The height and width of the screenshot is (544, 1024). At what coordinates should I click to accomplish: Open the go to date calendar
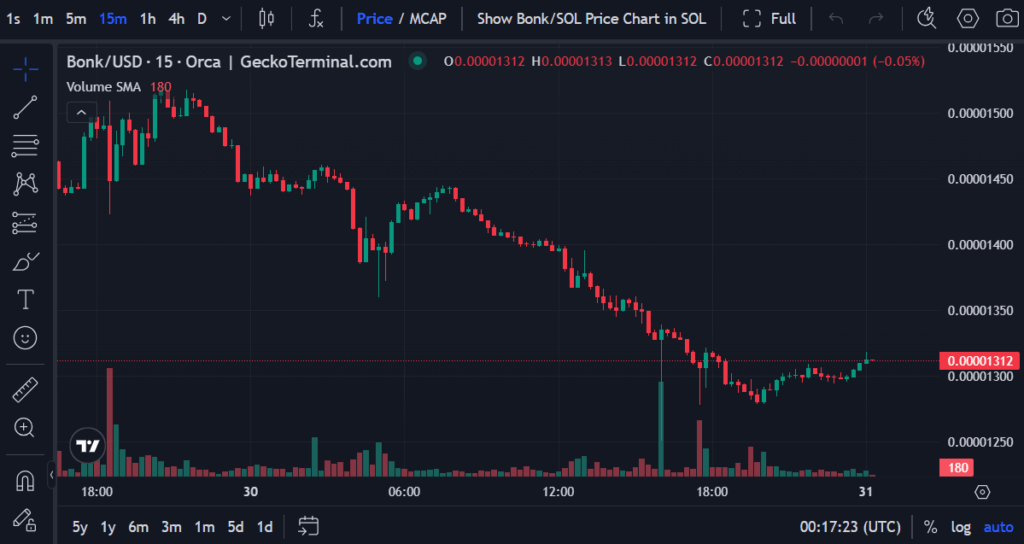308,526
